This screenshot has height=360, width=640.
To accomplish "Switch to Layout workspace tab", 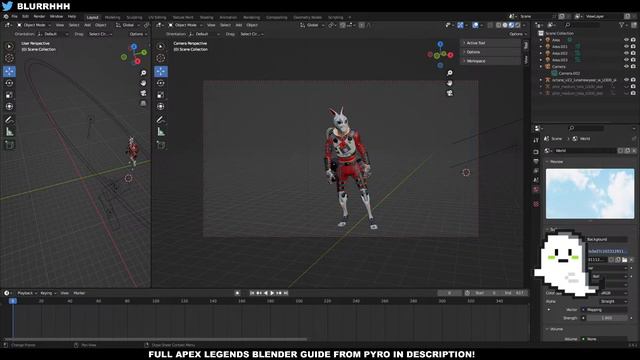I will 93,17.
